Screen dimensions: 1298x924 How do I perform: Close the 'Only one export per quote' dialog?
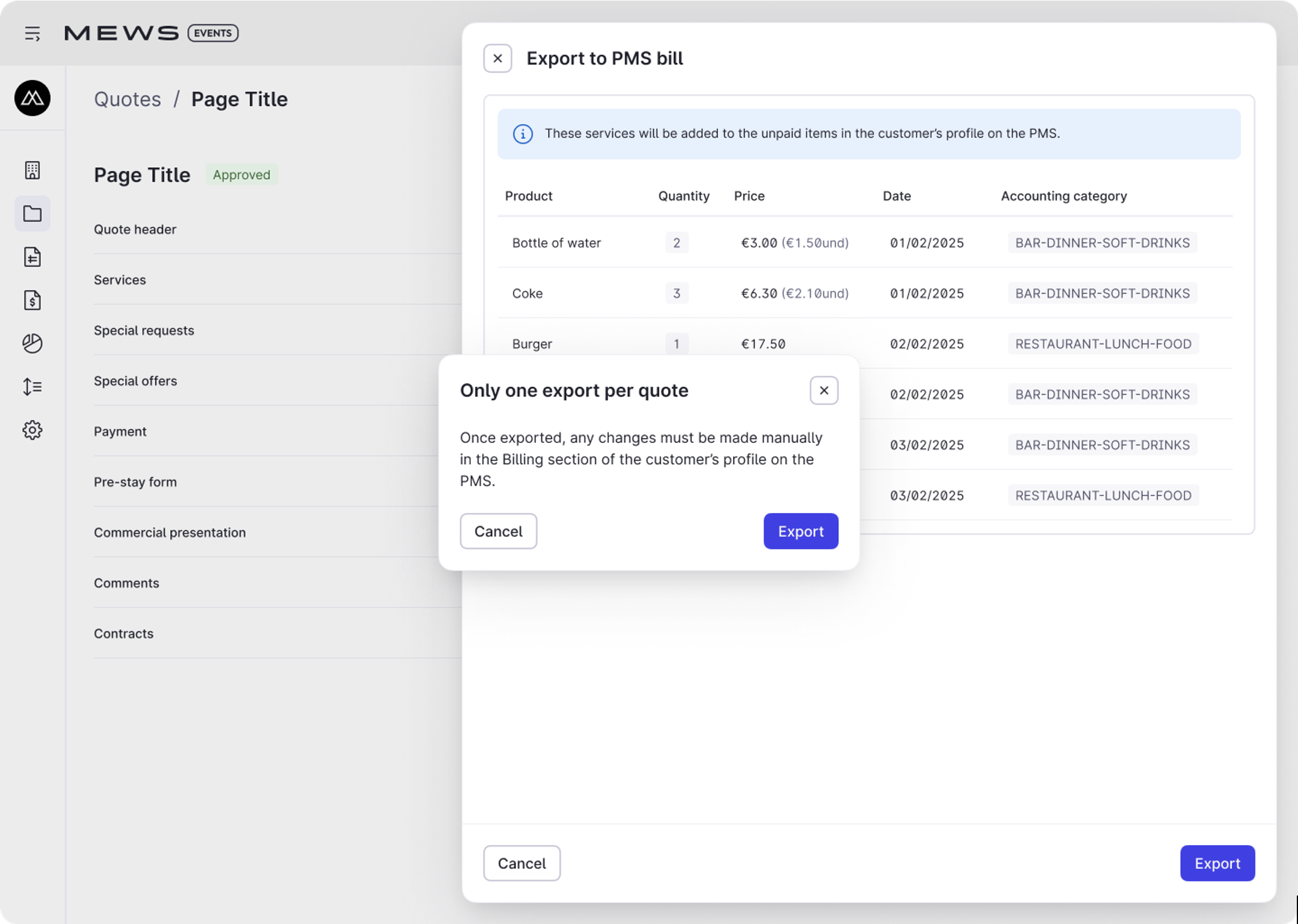point(824,391)
